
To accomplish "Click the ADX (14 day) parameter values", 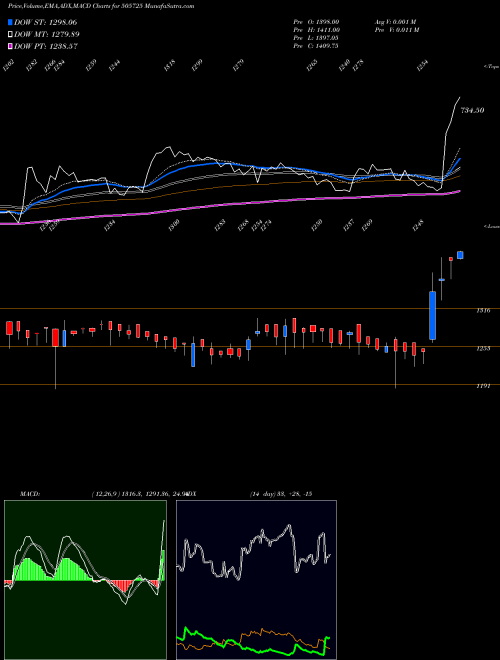I will click(x=281, y=494).
